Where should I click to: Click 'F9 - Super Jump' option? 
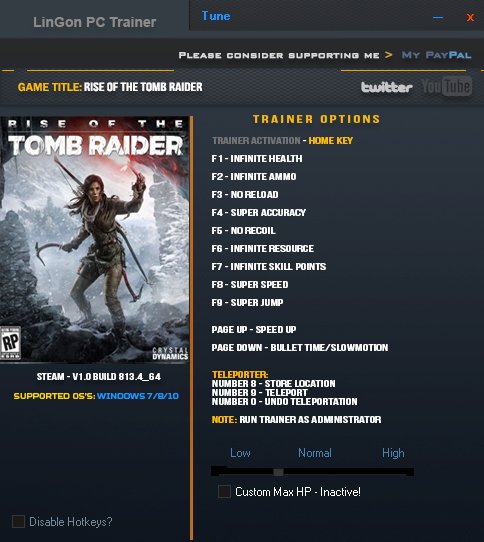click(x=247, y=302)
